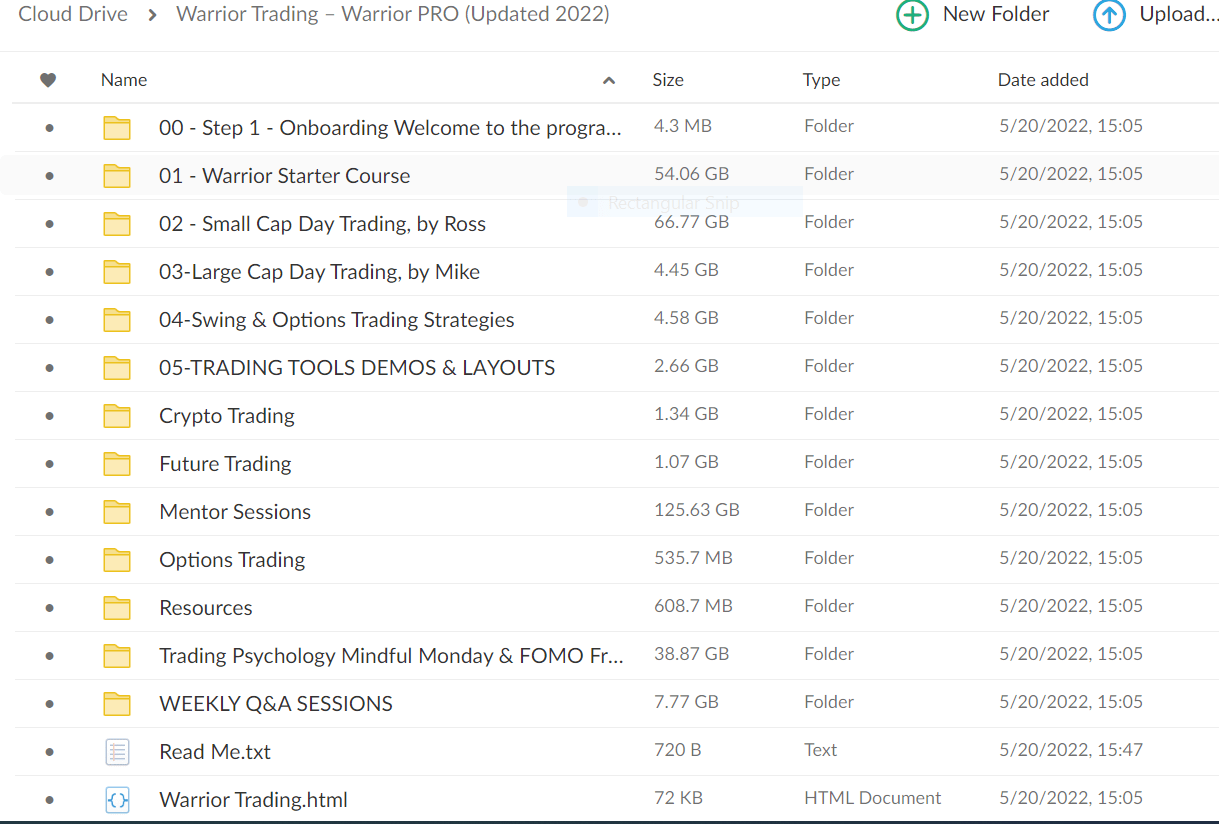Click the HTML document icon beside Warrior Trading.html

coord(117,799)
